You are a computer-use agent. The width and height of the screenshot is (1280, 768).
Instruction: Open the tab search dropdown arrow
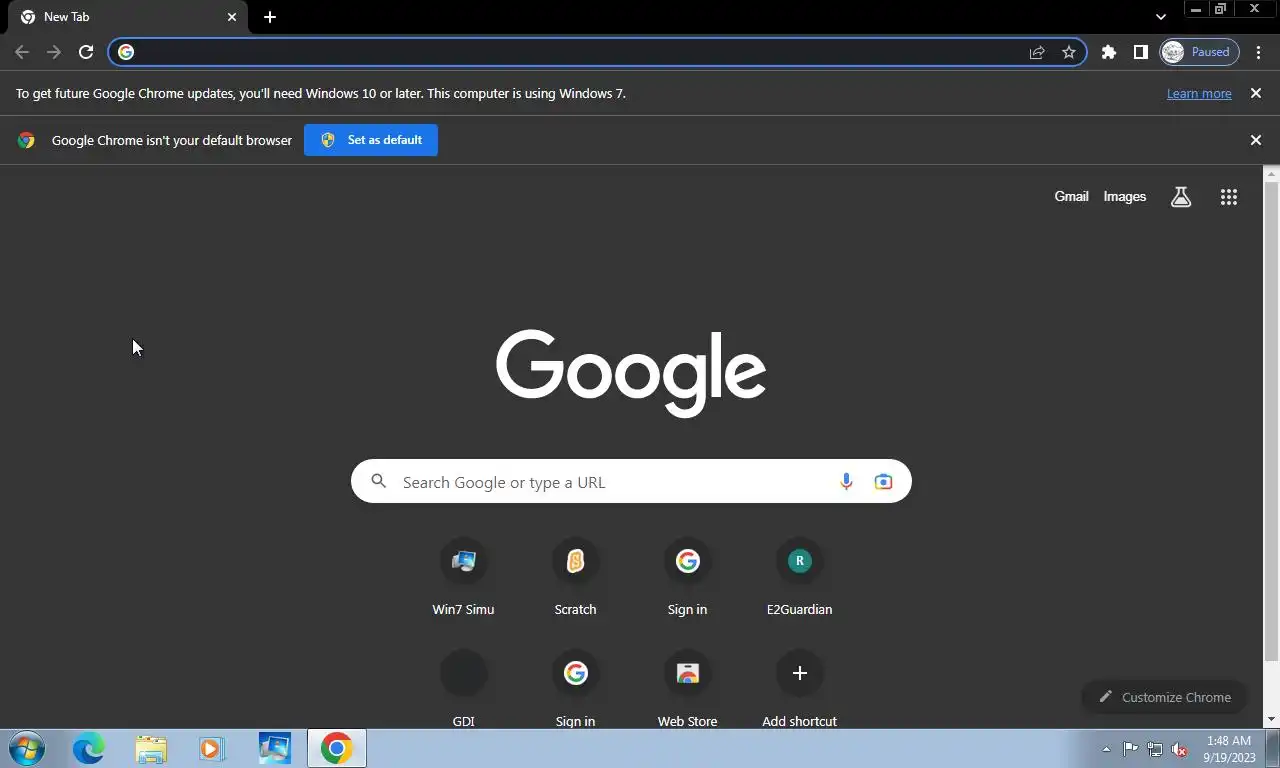tap(1160, 17)
